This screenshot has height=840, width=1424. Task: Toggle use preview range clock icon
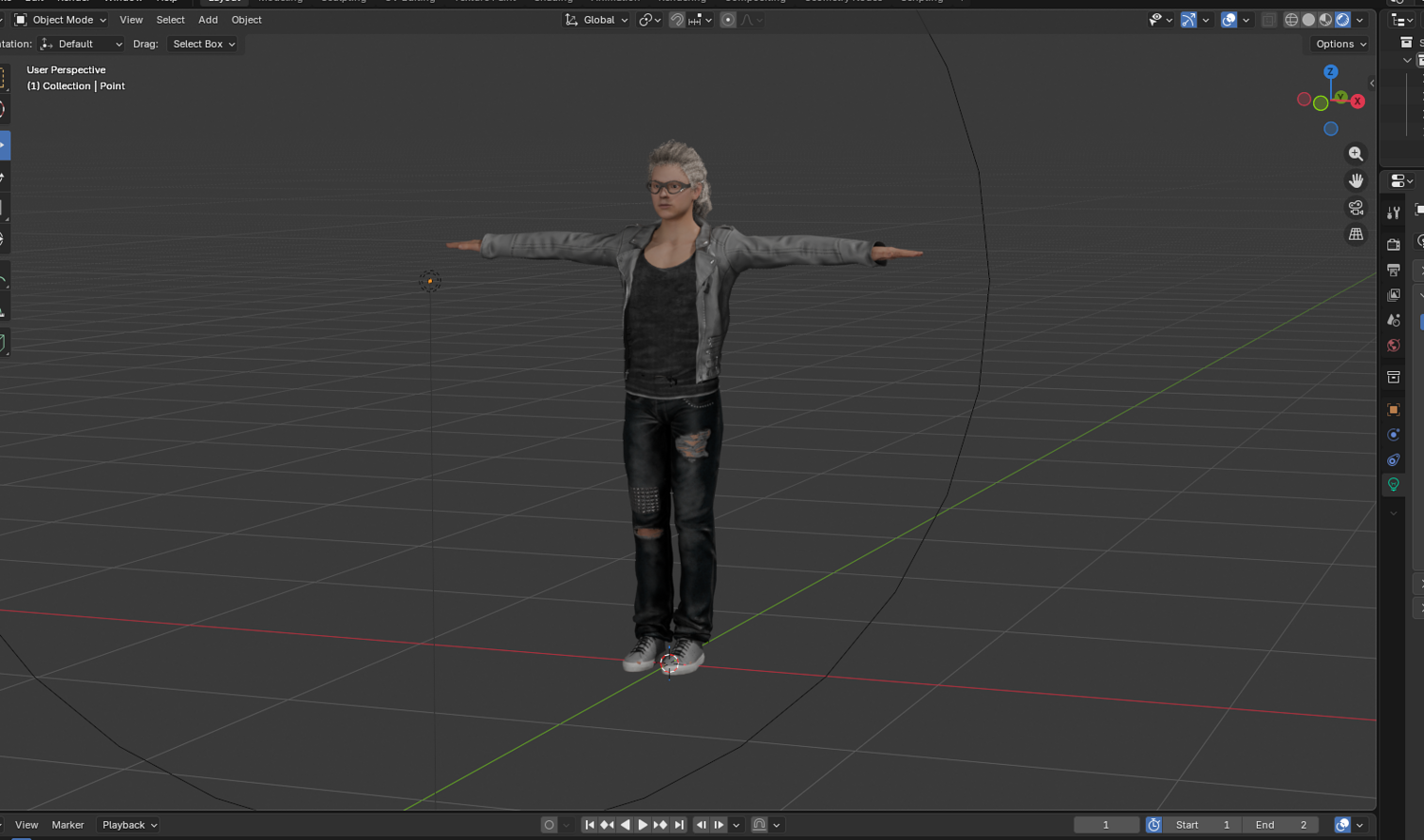(1154, 825)
